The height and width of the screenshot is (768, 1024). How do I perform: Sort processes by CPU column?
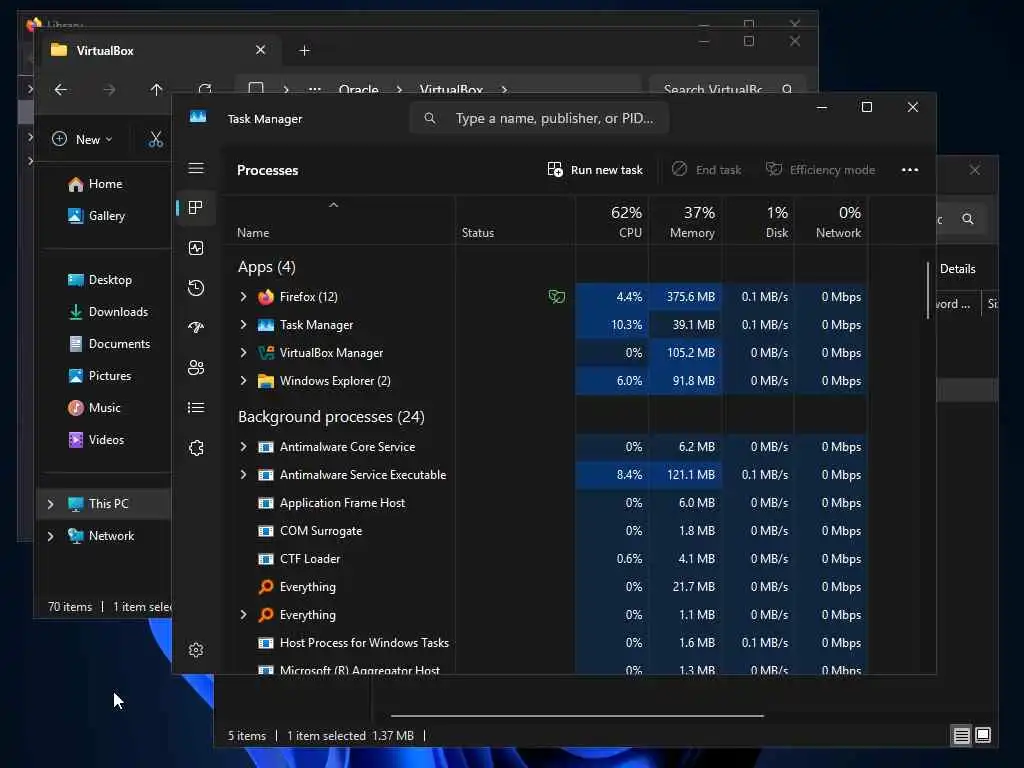[x=612, y=221]
